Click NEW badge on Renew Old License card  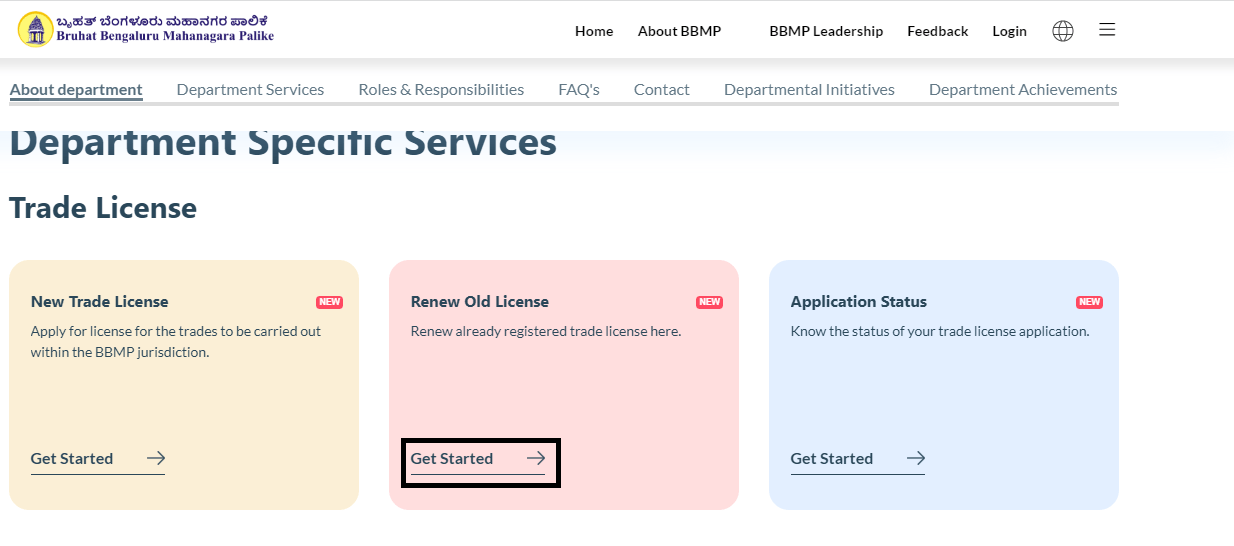point(709,302)
